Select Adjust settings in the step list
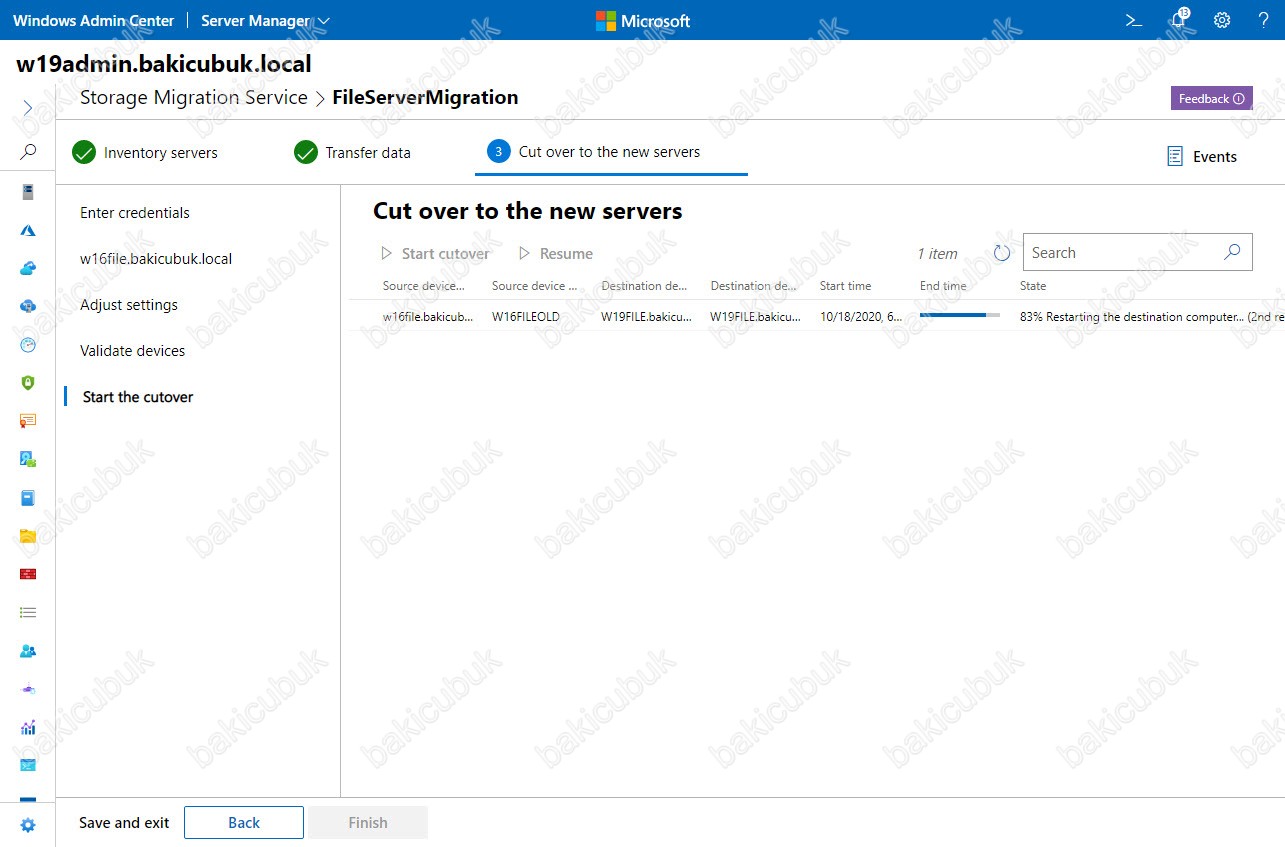Screen dimensions: 1285x847 pos(129,305)
